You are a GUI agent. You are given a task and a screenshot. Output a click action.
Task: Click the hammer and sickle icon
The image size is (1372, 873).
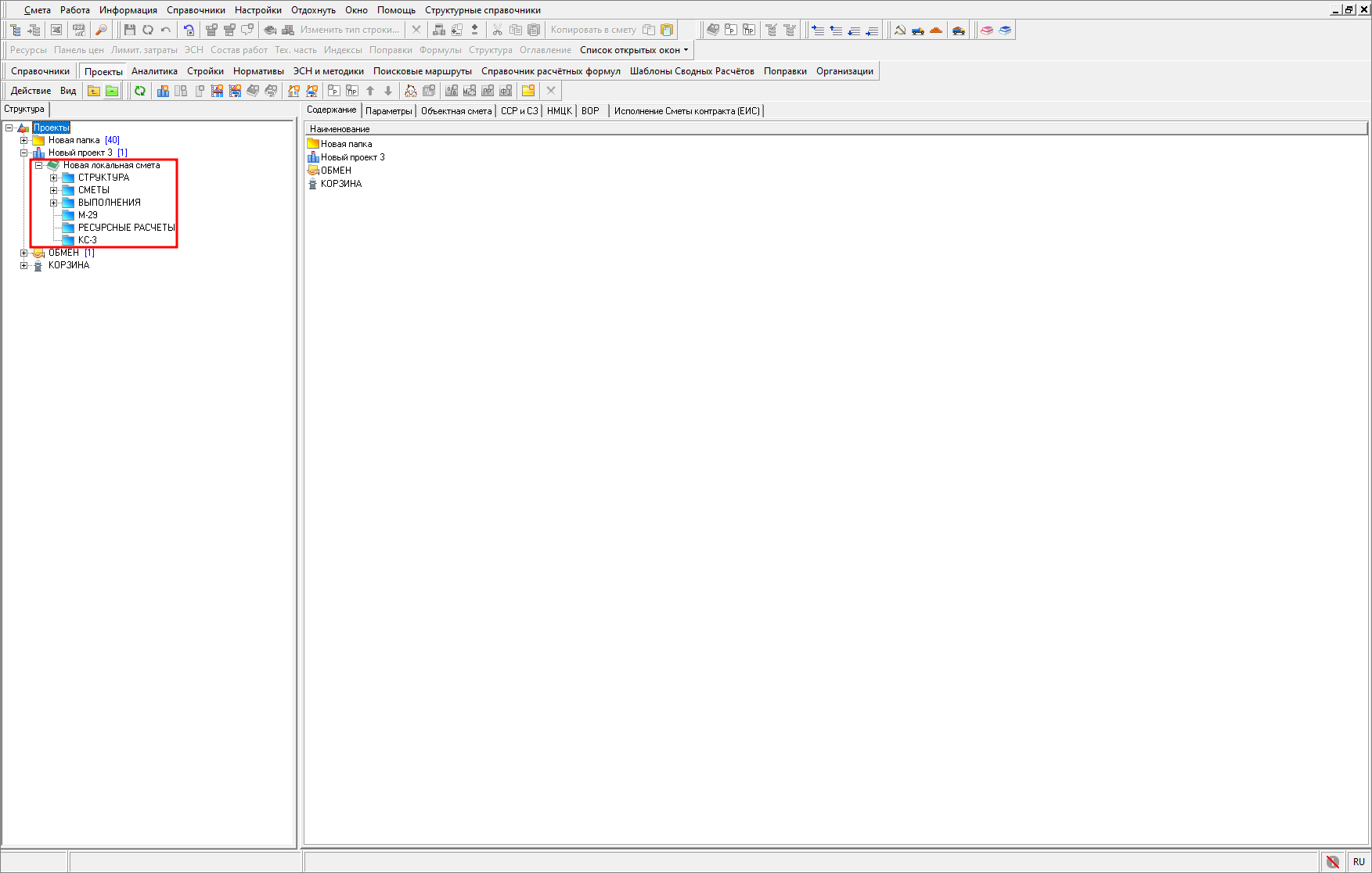[900, 30]
